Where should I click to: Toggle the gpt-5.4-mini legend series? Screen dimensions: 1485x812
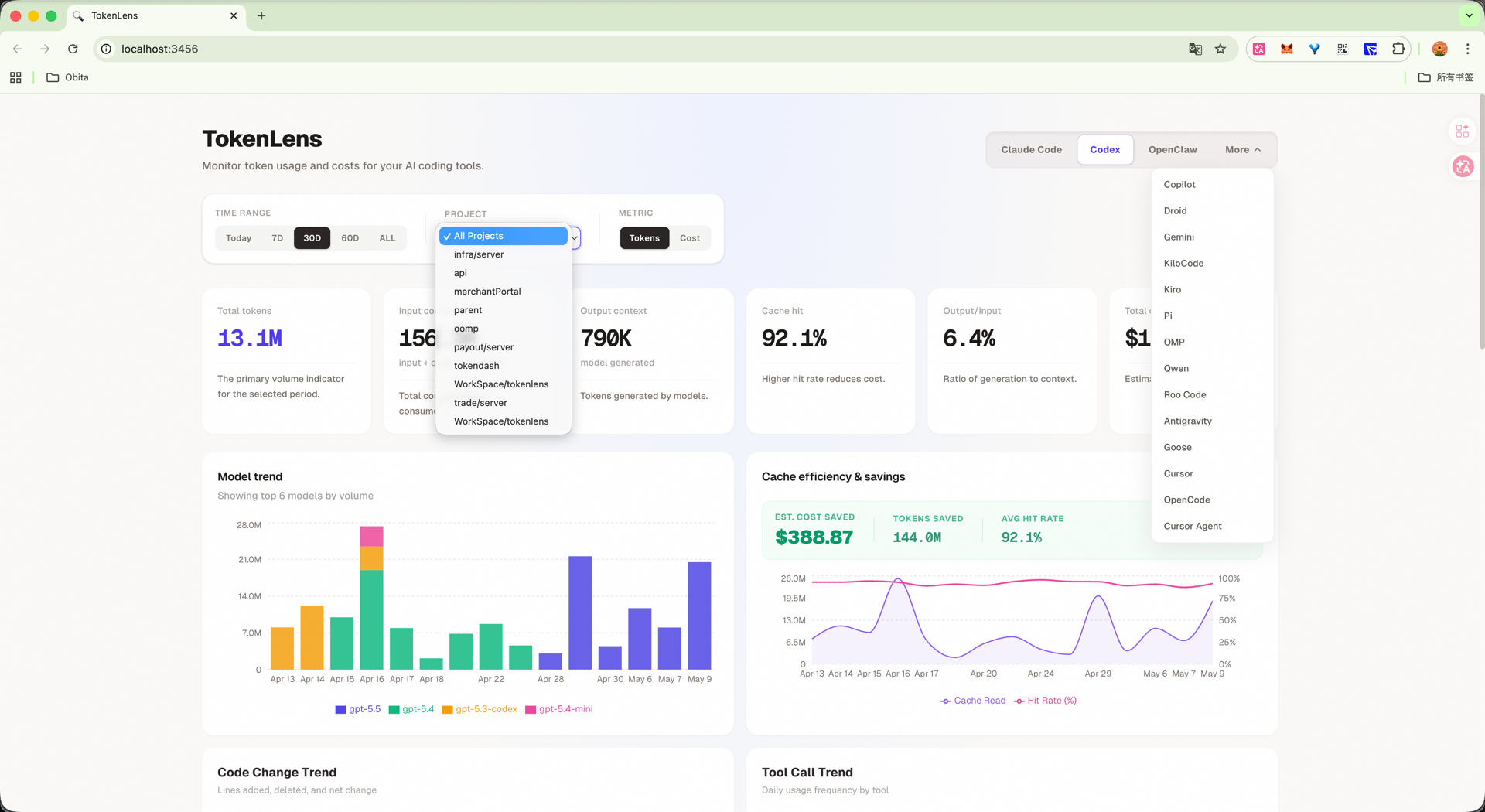tap(559, 709)
